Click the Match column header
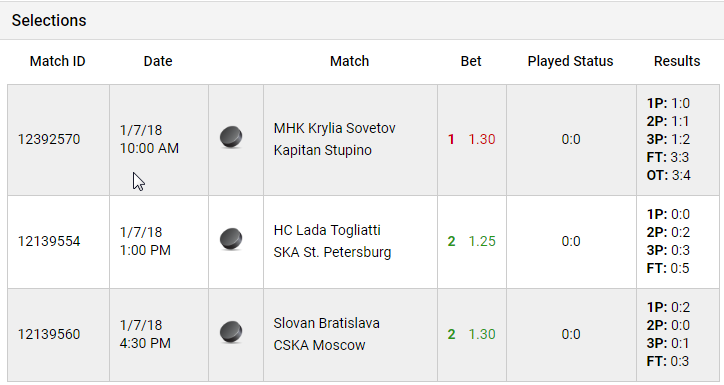 pyautogui.click(x=350, y=61)
